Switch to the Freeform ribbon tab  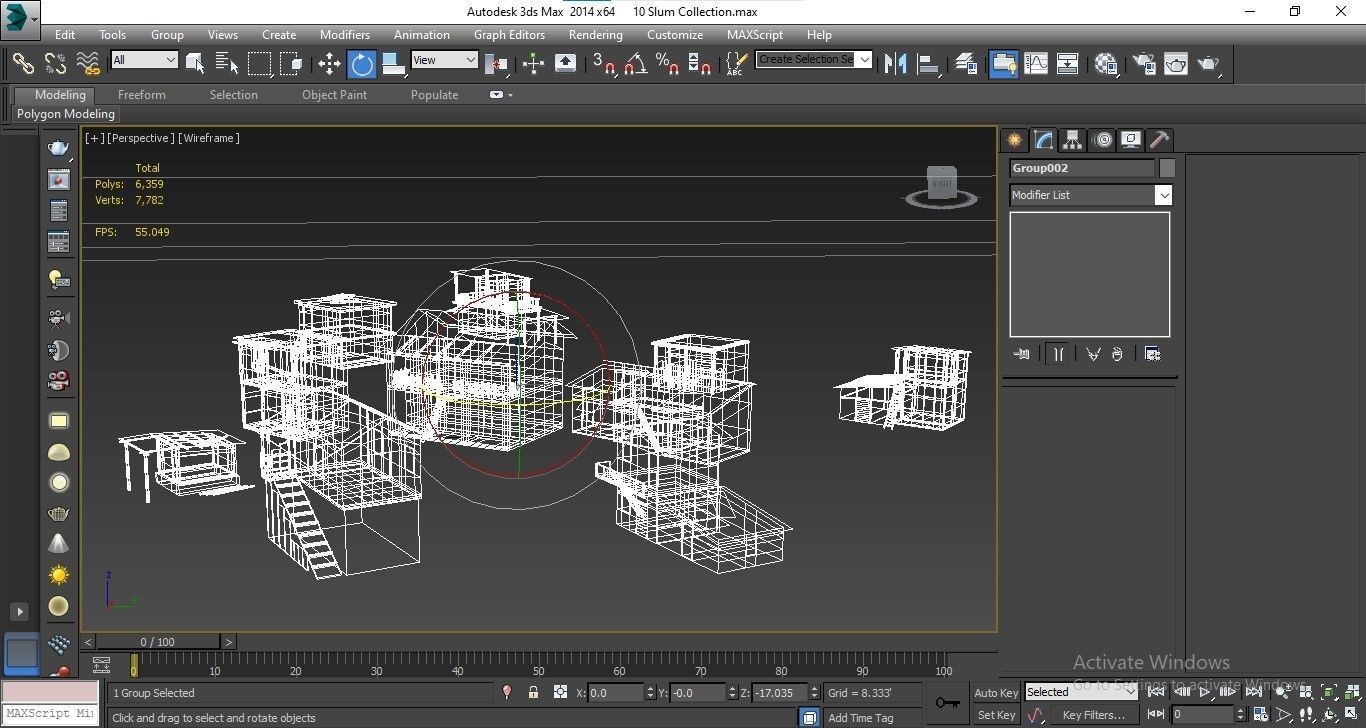[142, 95]
